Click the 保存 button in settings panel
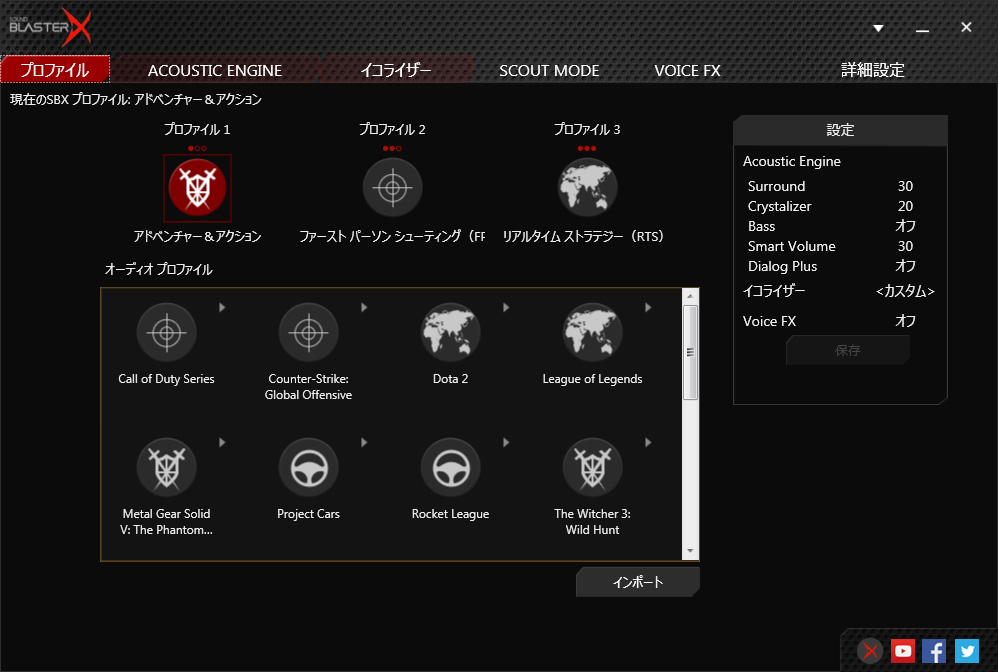 coord(848,350)
